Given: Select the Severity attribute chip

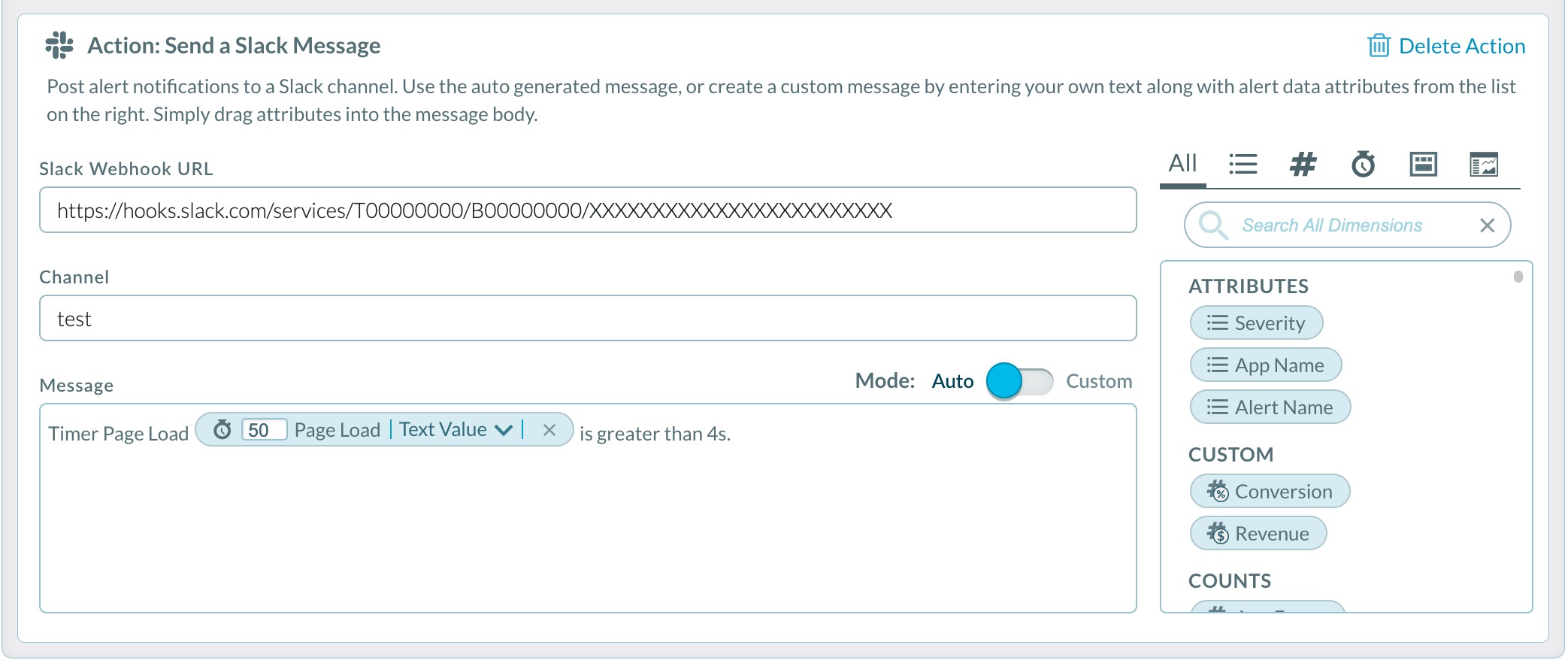Looking at the screenshot, I should [x=1256, y=322].
